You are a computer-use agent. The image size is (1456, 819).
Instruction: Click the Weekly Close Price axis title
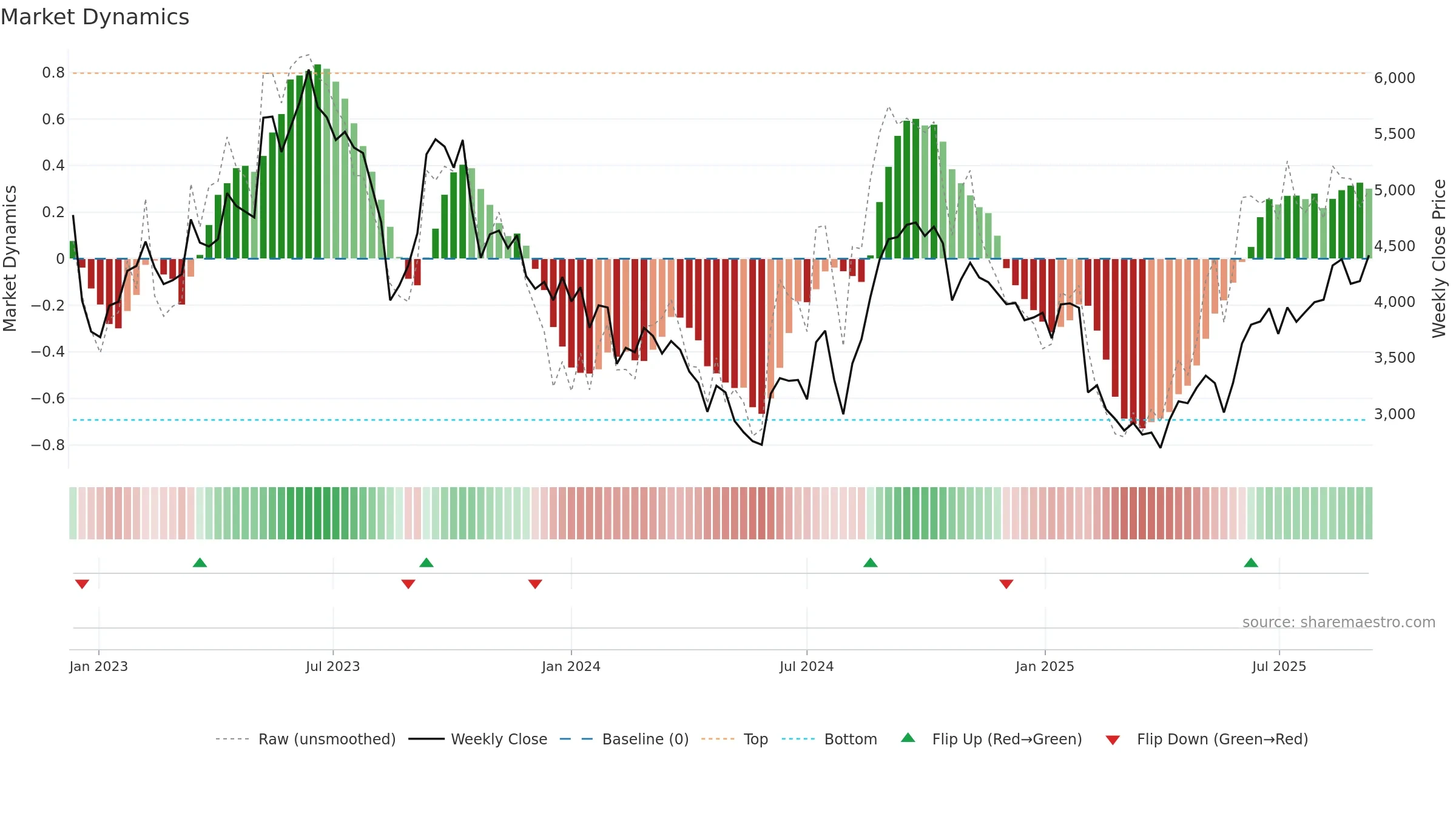[x=1439, y=258]
